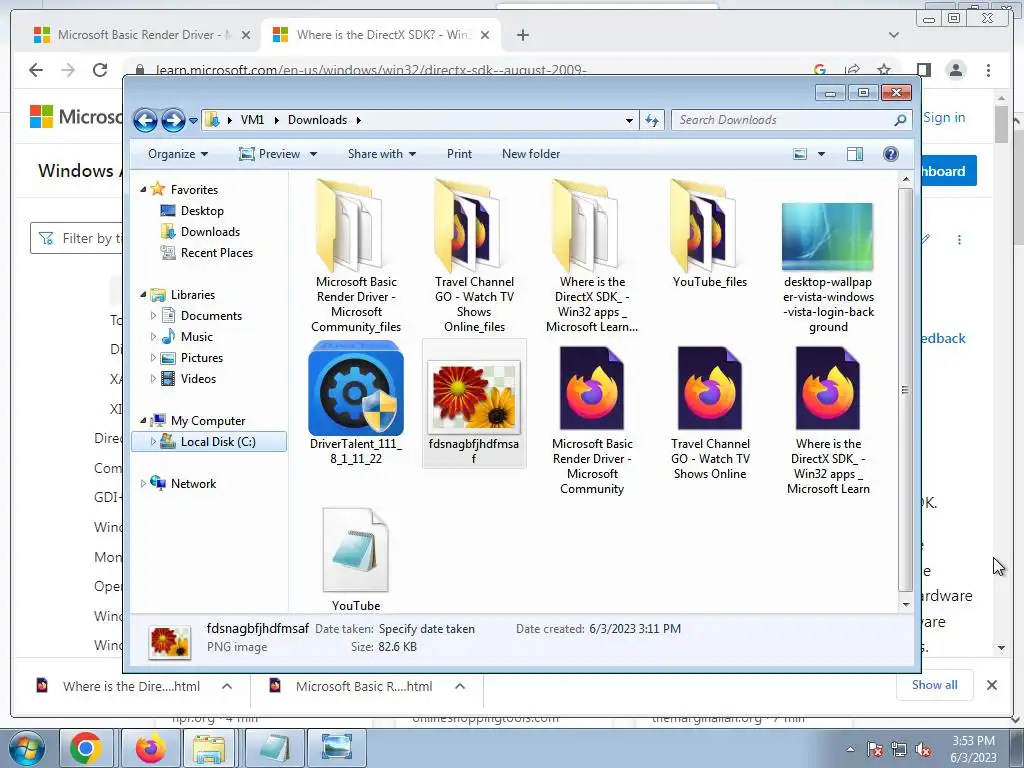1024x768 pixels.
Task: Click the Windows Start button
Action: pyautogui.click(x=27, y=748)
